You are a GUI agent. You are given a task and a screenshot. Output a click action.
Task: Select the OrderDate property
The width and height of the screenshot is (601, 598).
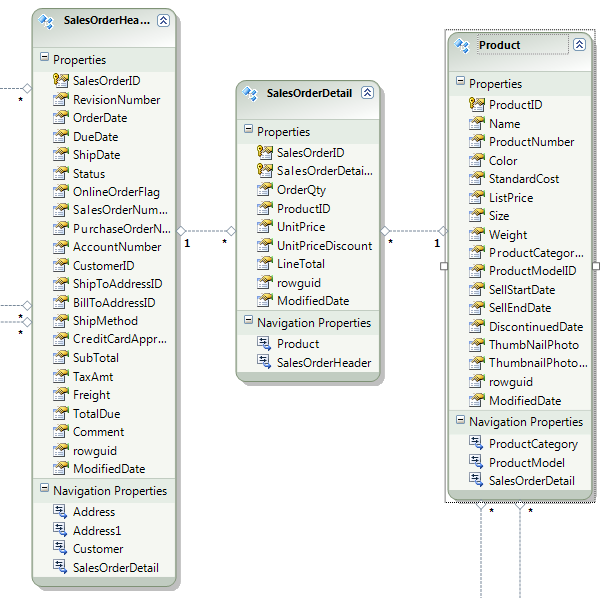tap(100, 118)
